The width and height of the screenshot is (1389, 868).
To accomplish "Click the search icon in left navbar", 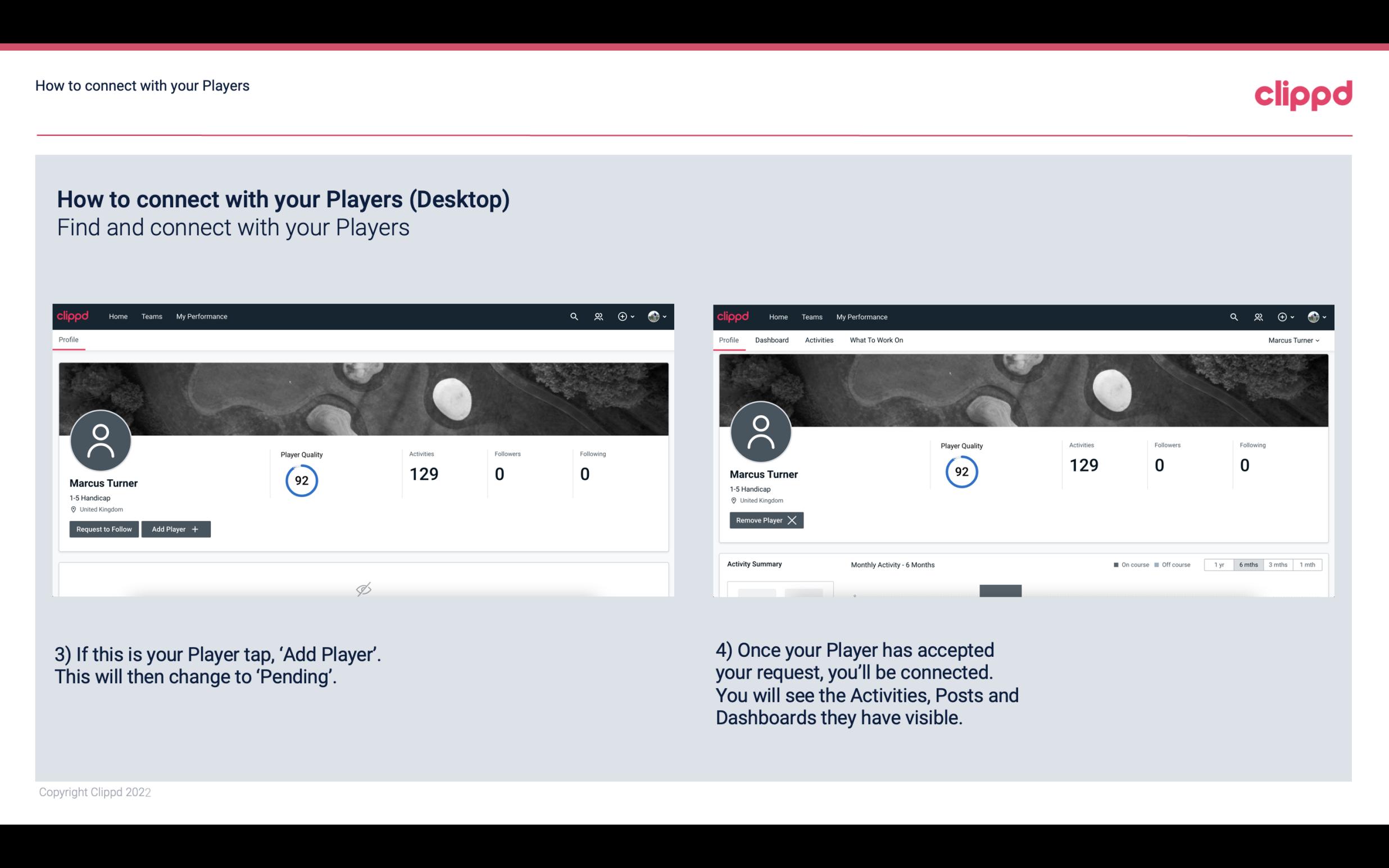I will click(x=573, y=317).
